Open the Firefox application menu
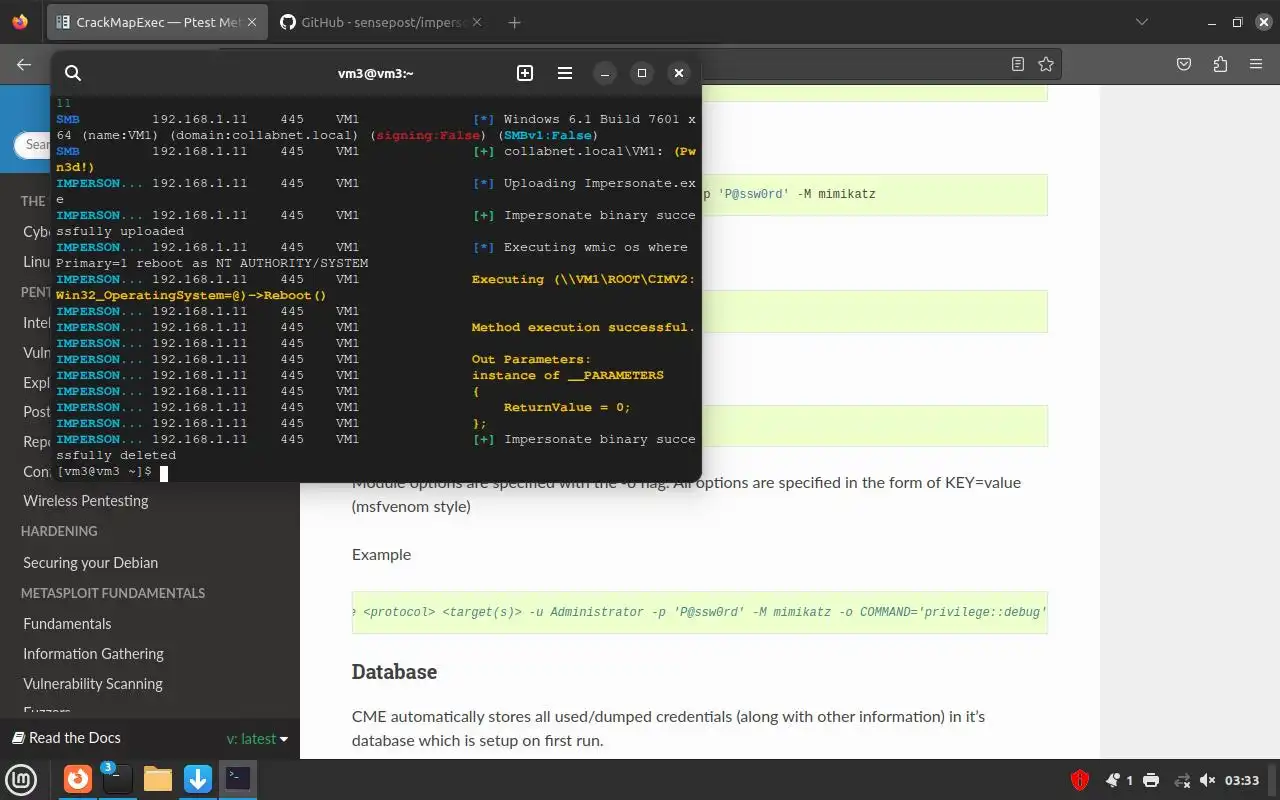The width and height of the screenshot is (1280, 800). coord(1256,64)
